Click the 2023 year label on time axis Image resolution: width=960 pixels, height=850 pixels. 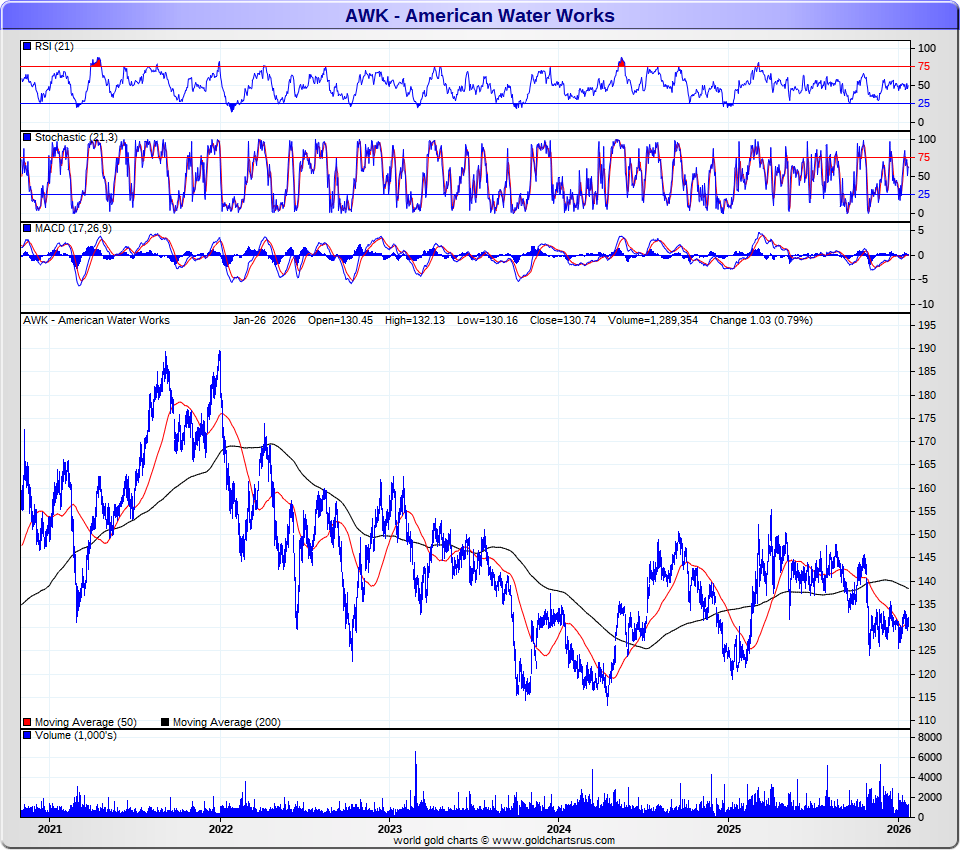click(390, 829)
